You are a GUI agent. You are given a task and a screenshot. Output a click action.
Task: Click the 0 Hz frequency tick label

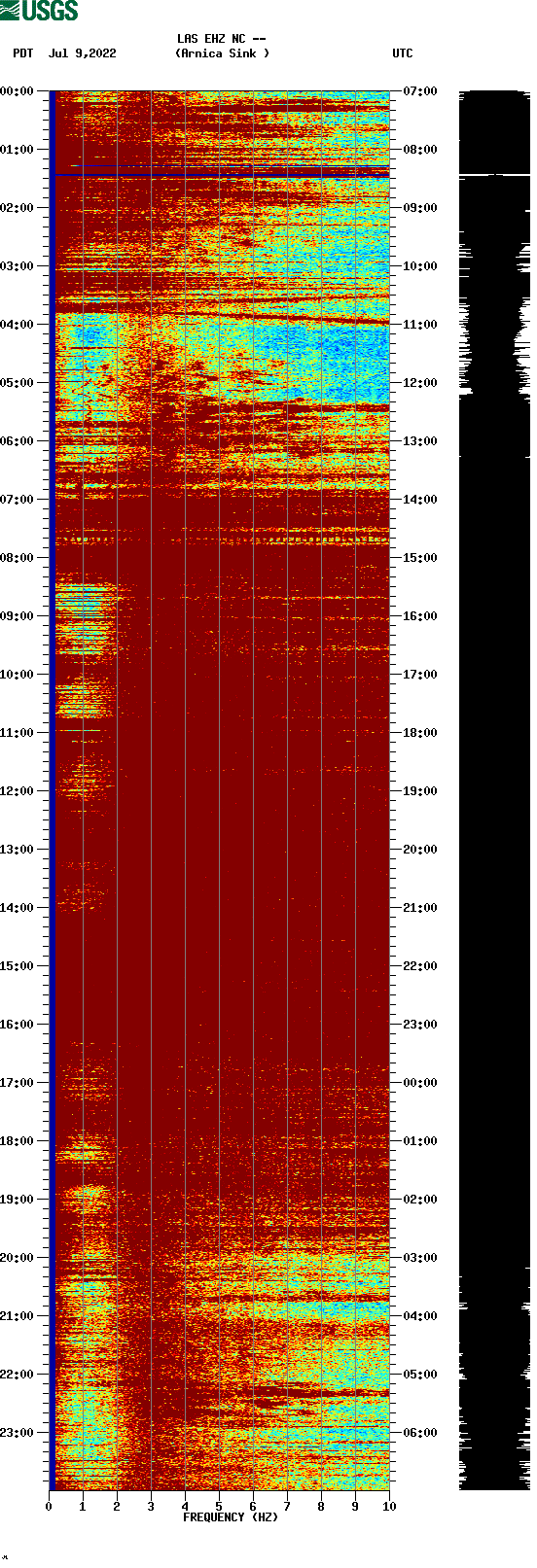coord(49,1507)
